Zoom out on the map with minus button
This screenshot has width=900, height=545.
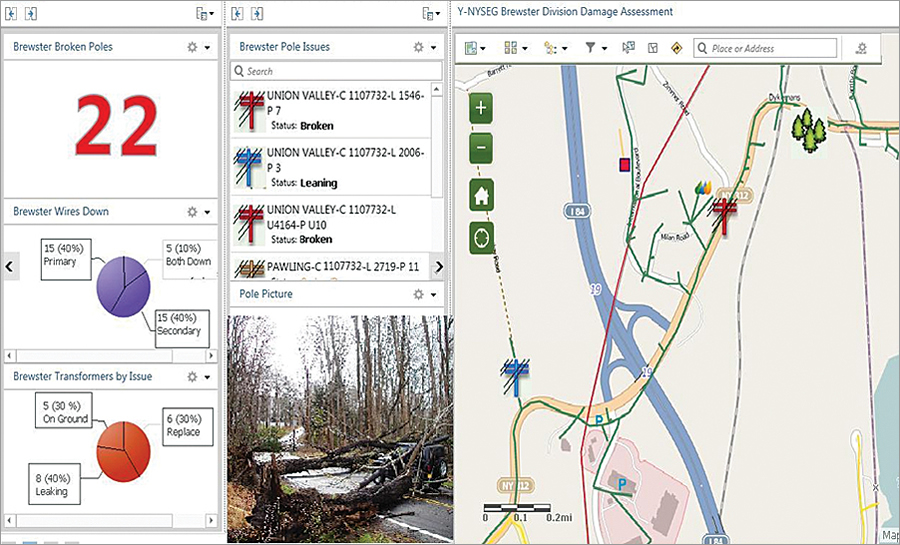tap(481, 149)
